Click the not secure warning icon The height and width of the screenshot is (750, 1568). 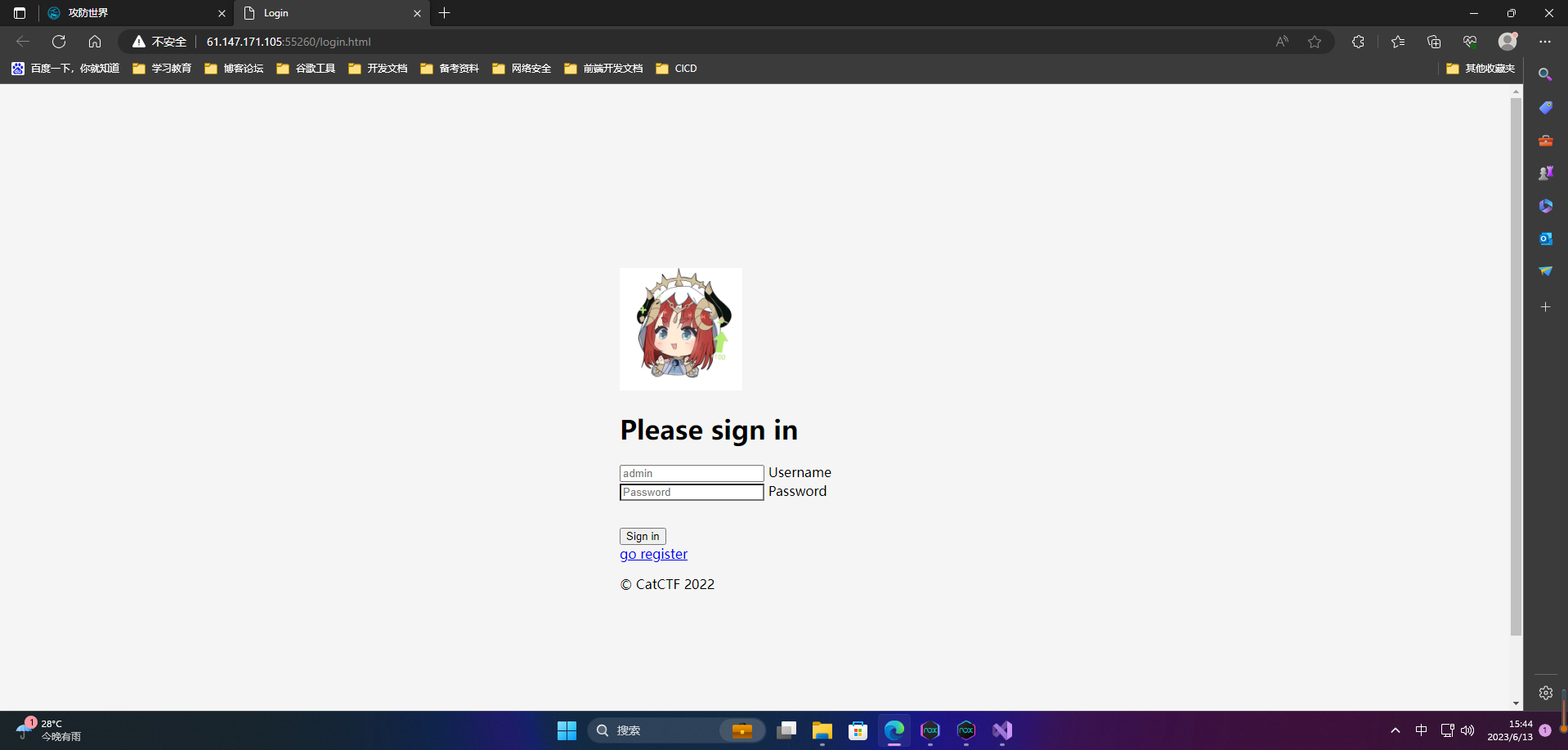click(139, 42)
